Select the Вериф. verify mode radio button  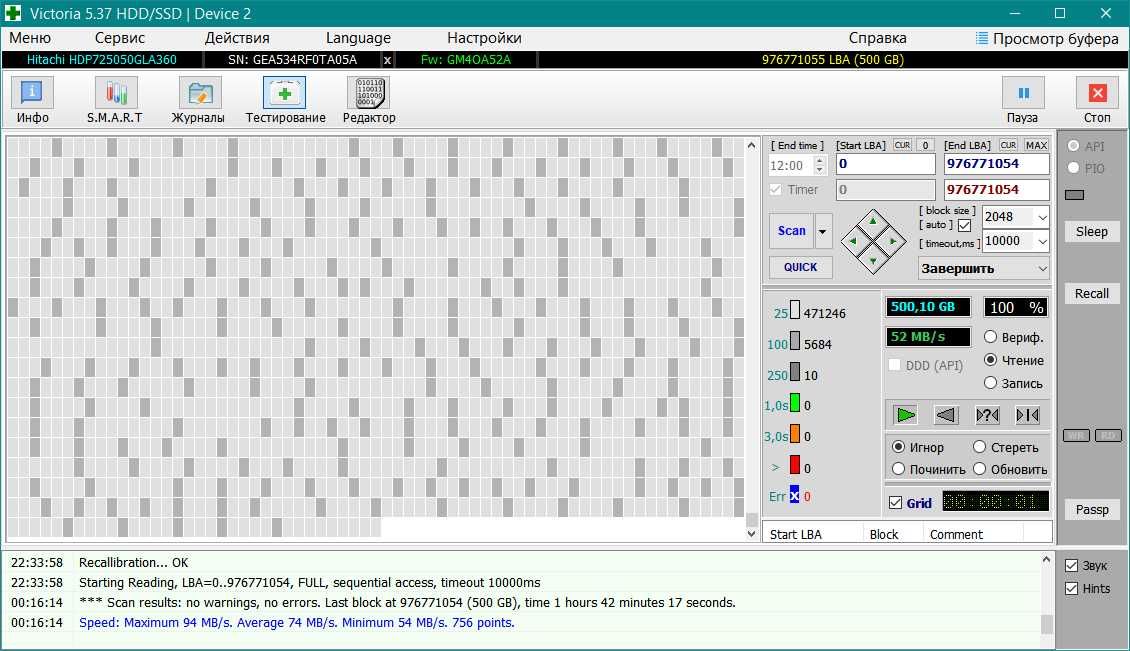click(991, 337)
